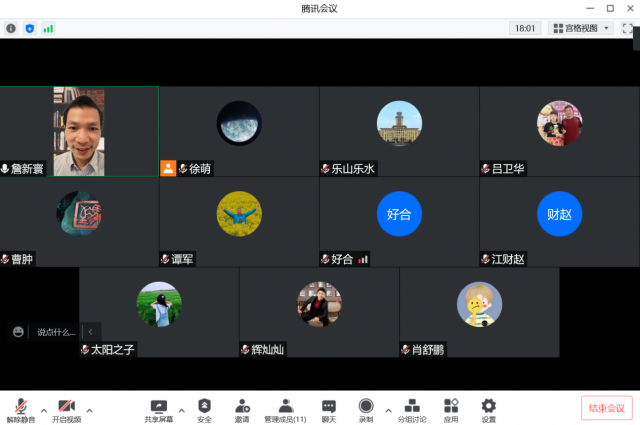Viewport: 640px width, 425px height.
Task: Click the green network signal indicator
Action: (48, 29)
